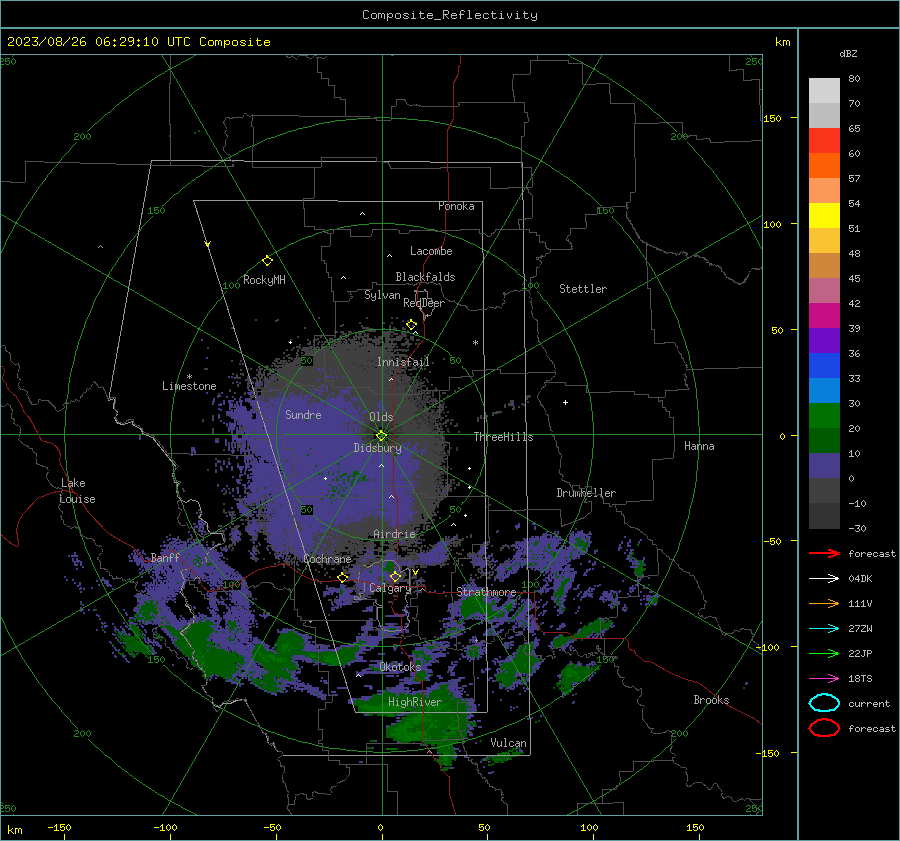Click the Composite_Reflectivity title
This screenshot has height=841, width=900.
point(450,15)
